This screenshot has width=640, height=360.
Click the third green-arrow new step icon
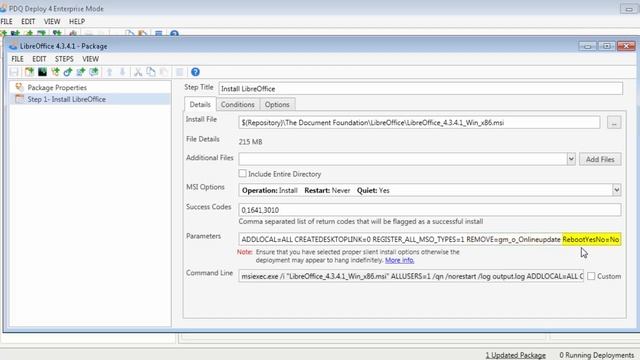click(55, 72)
